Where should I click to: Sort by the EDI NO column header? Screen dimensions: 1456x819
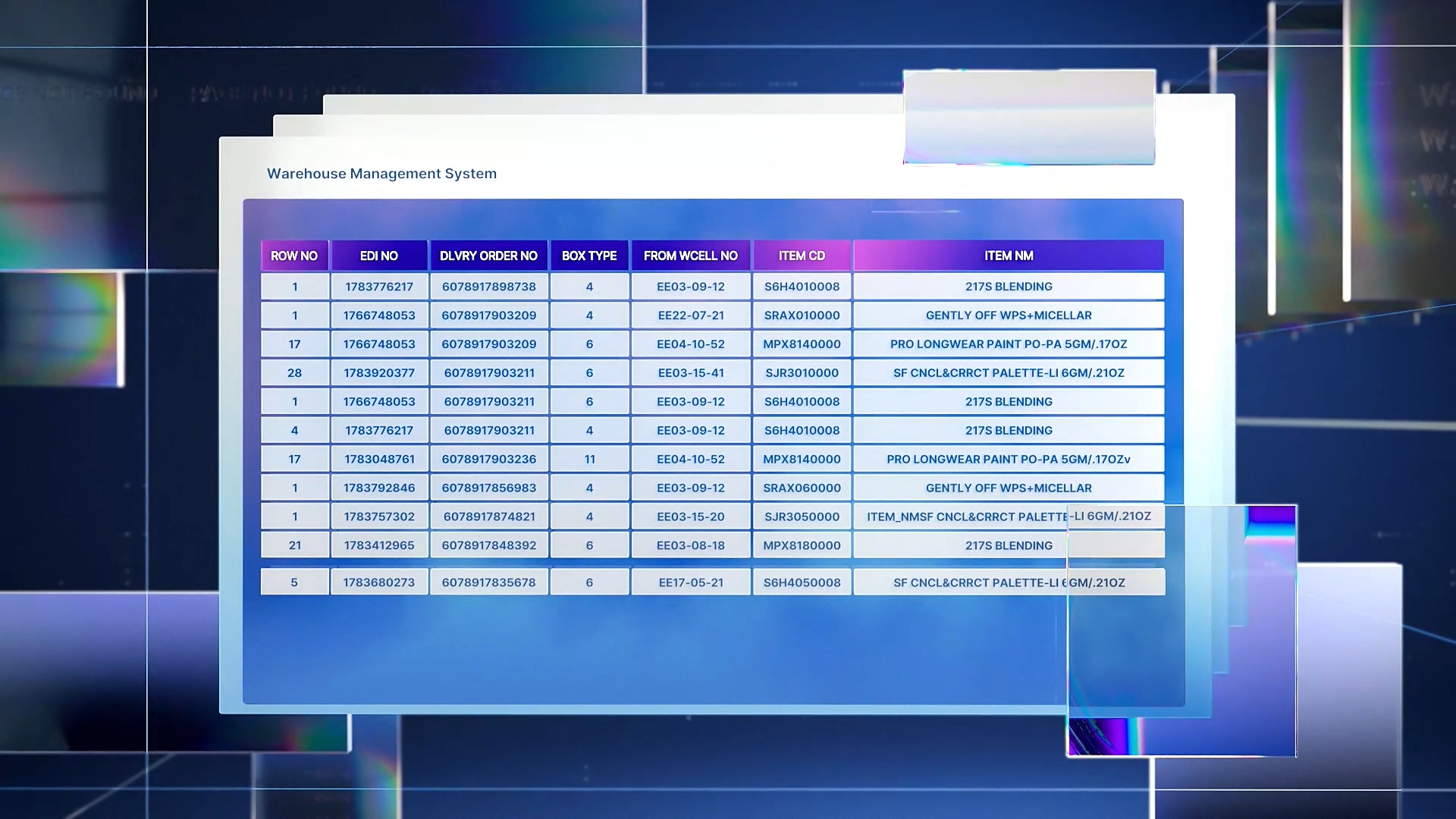pos(379,256)
